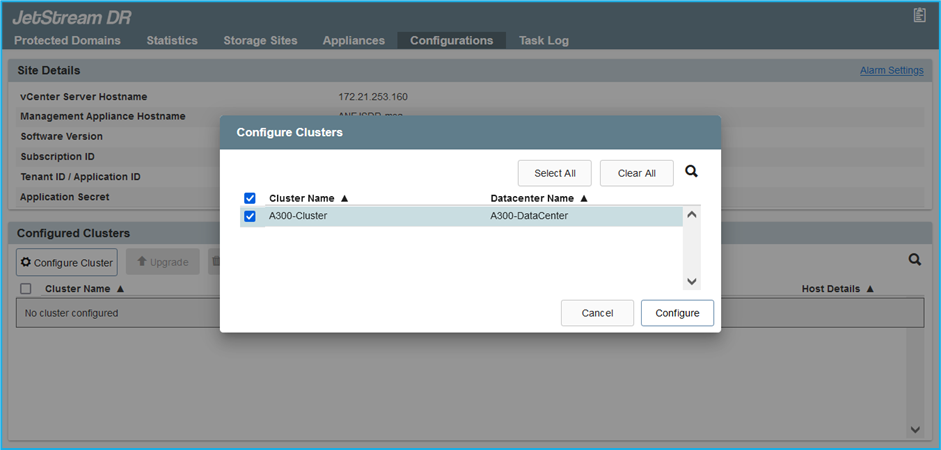
Task: Open the Alarm Settings link
Action: point(891,70)
